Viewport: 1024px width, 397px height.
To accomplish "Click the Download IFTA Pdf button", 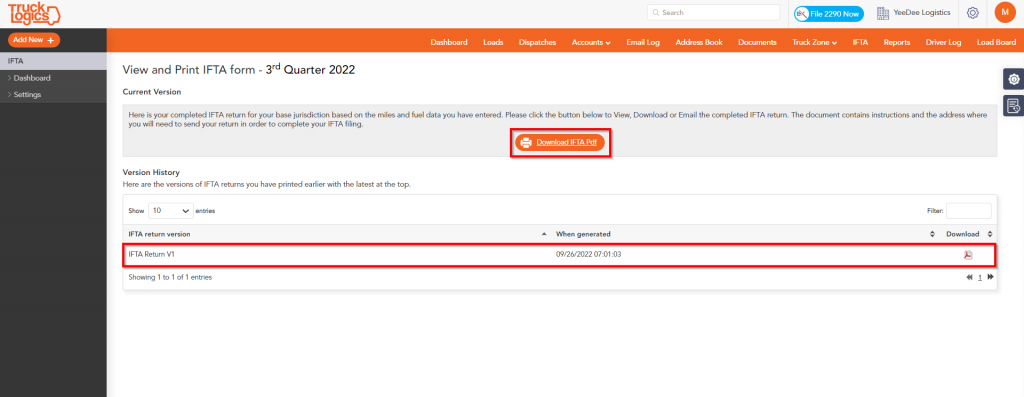I will (560, 142).
